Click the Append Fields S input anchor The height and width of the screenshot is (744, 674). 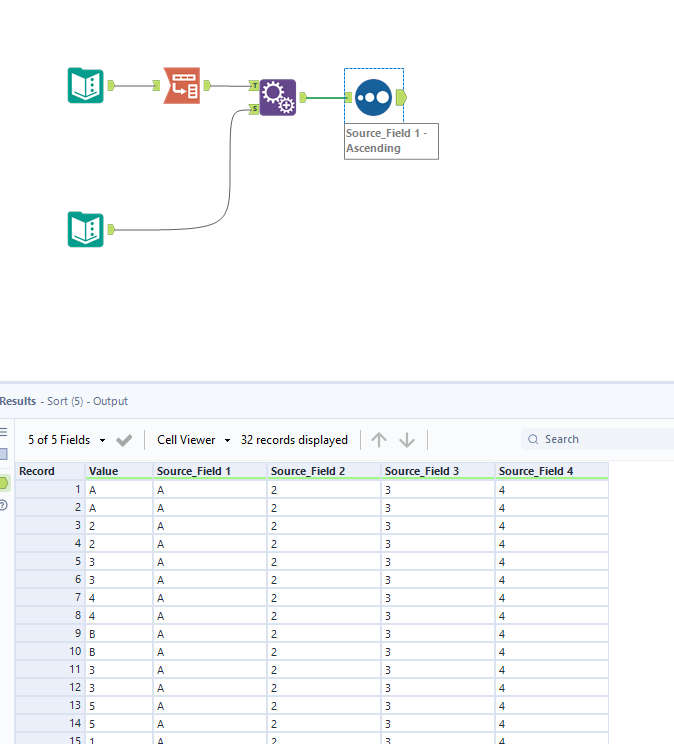[x=255, y=109]
